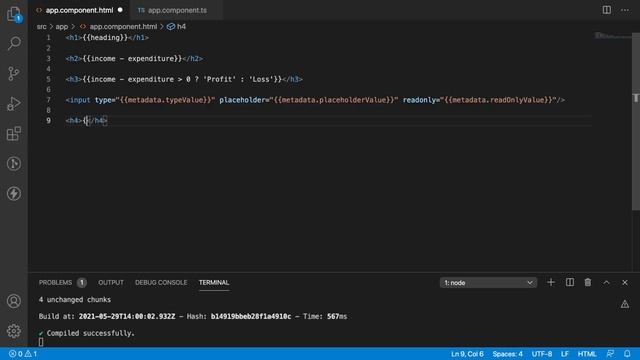Click the 'Profit' string on line 5
640x360 pixels.
coord(220,79)
